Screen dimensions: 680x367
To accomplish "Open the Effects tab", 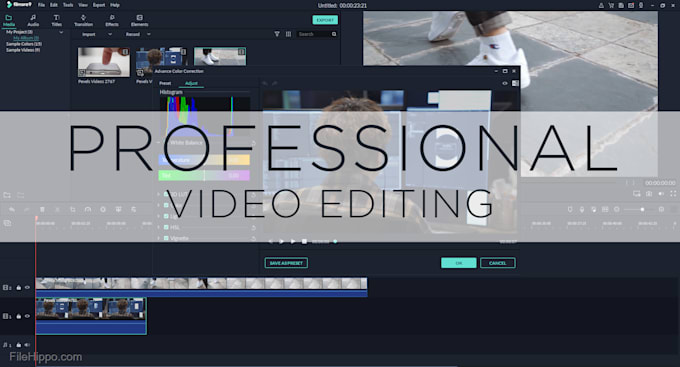I will (x=112, y=20).
